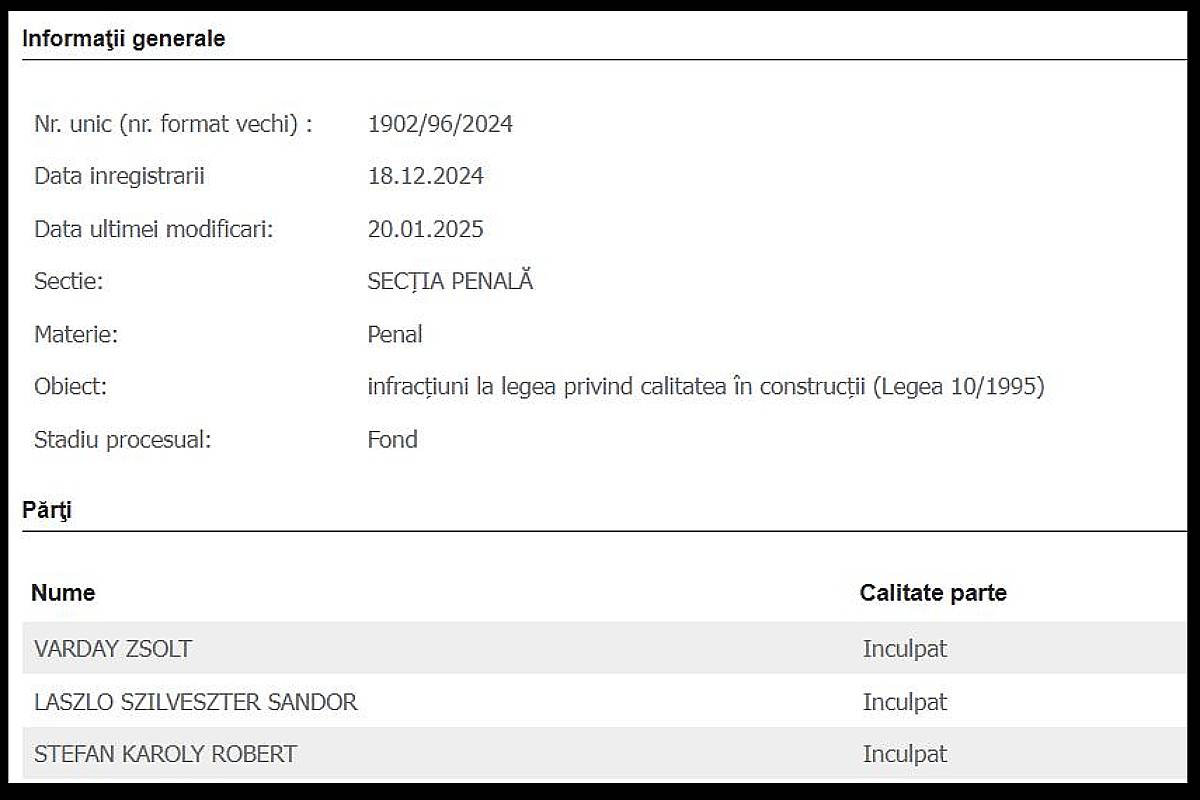The image size is (1200, 800).
Task: Click the registration date 18.12.2024
Action: [425, 177]
